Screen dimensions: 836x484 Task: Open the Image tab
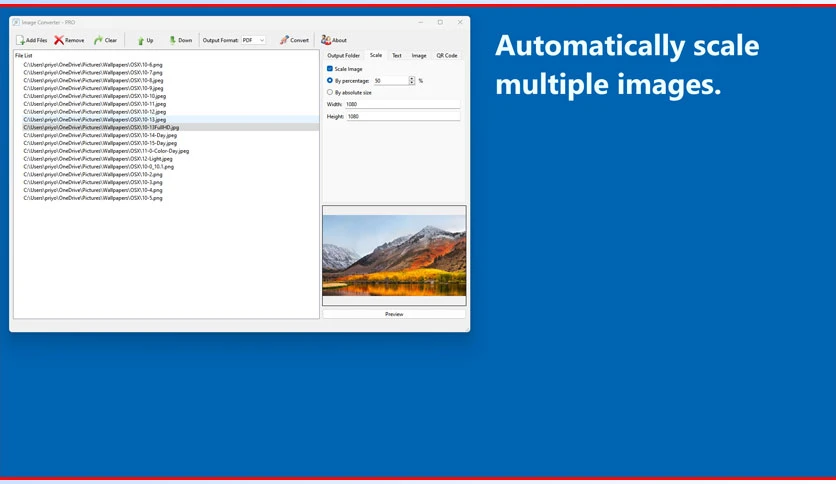click(x=419, y=55)
